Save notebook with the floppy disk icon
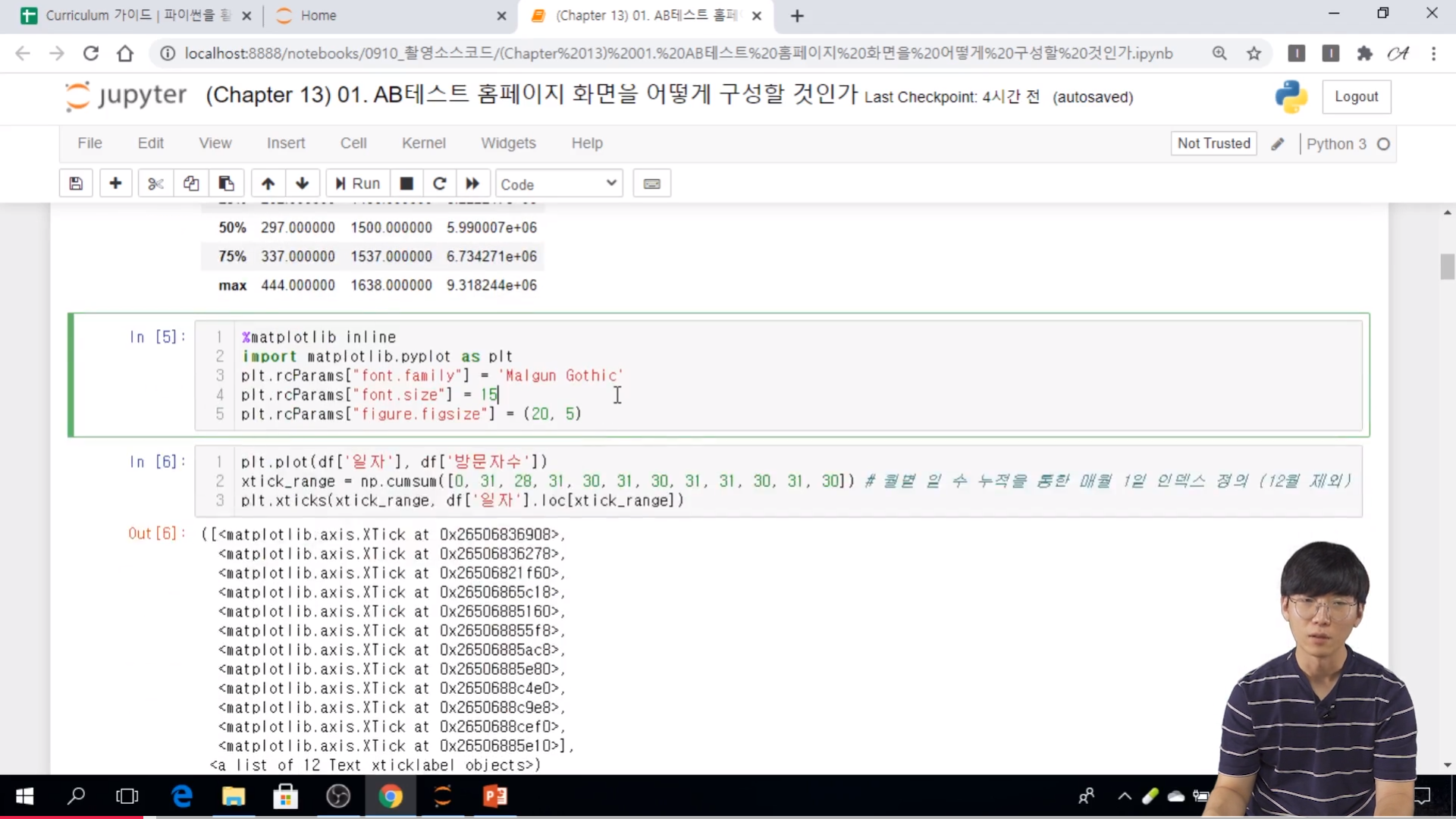1456x819 pixels. (x=76, y=184)
